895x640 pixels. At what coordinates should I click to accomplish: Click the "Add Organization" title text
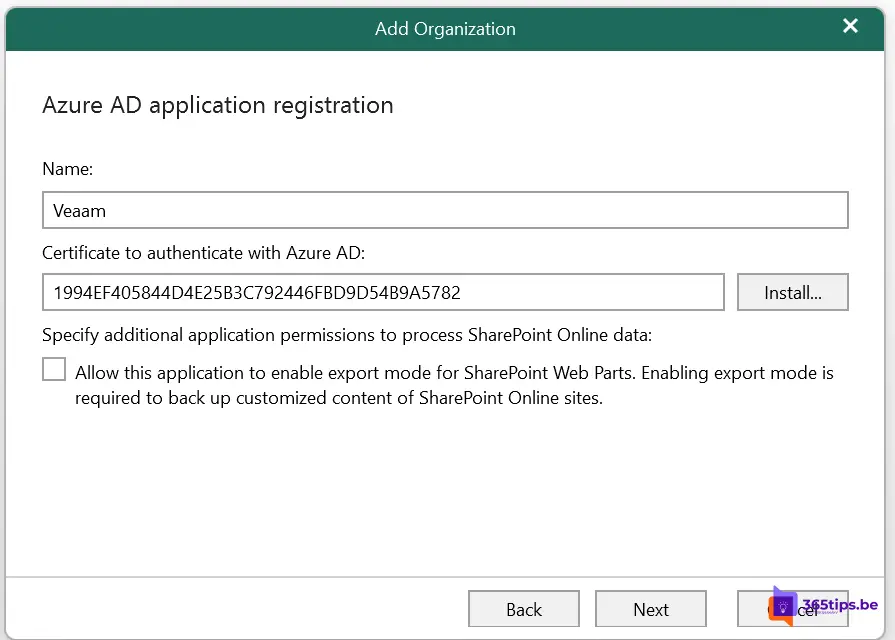445,29
